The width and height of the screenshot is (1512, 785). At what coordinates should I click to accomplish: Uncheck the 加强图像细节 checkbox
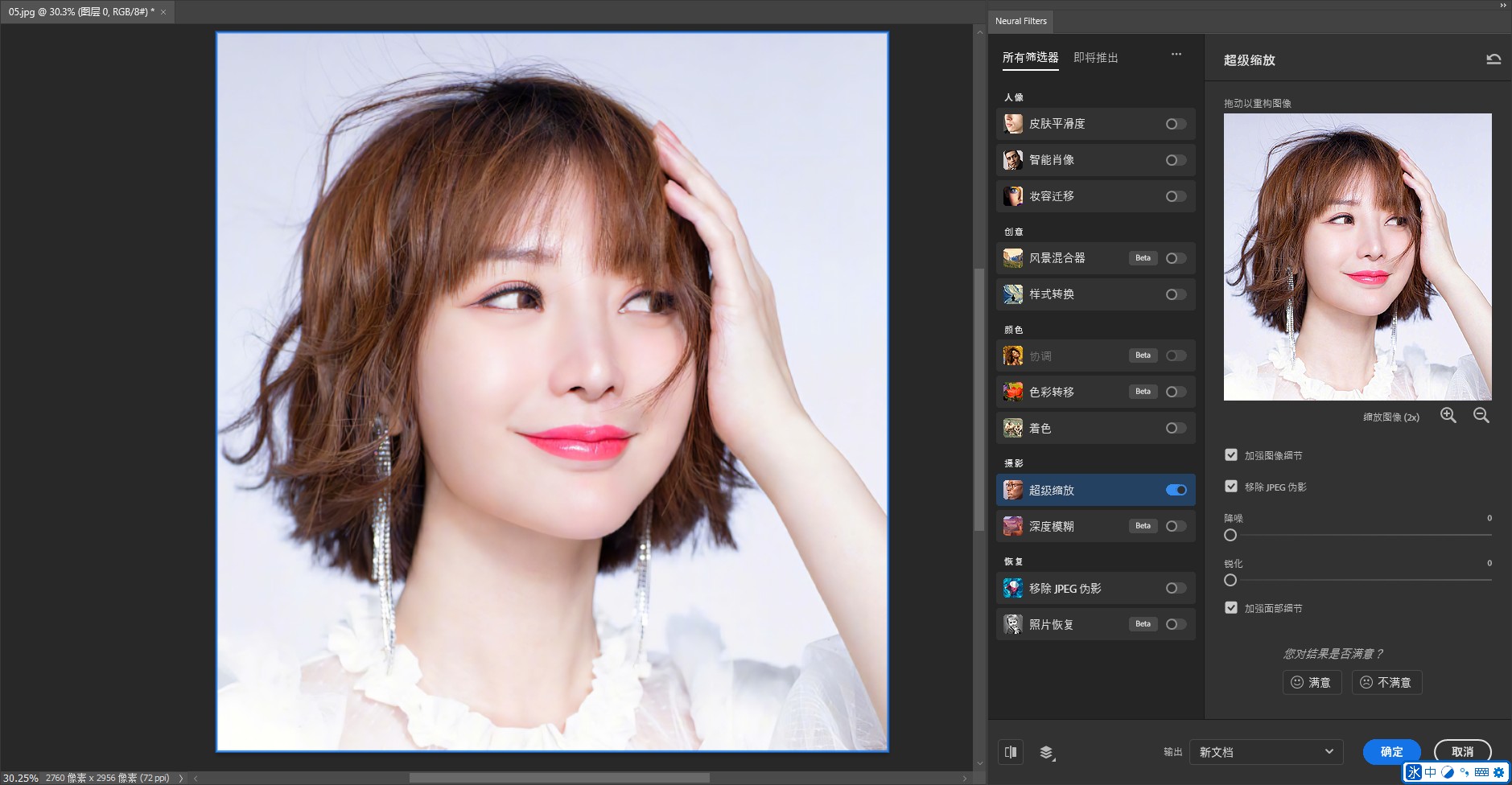point(1230,455)
